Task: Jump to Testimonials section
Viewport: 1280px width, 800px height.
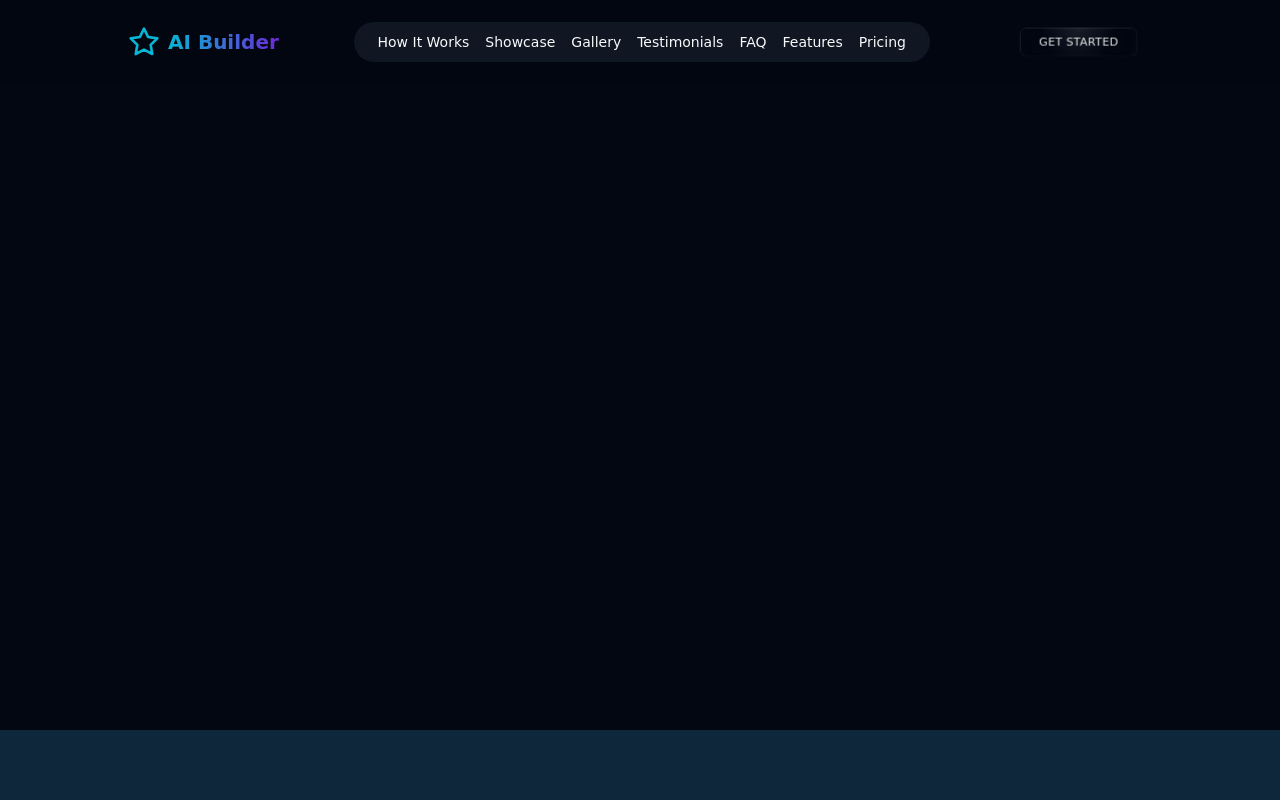Action: click(x=680, y=42)
